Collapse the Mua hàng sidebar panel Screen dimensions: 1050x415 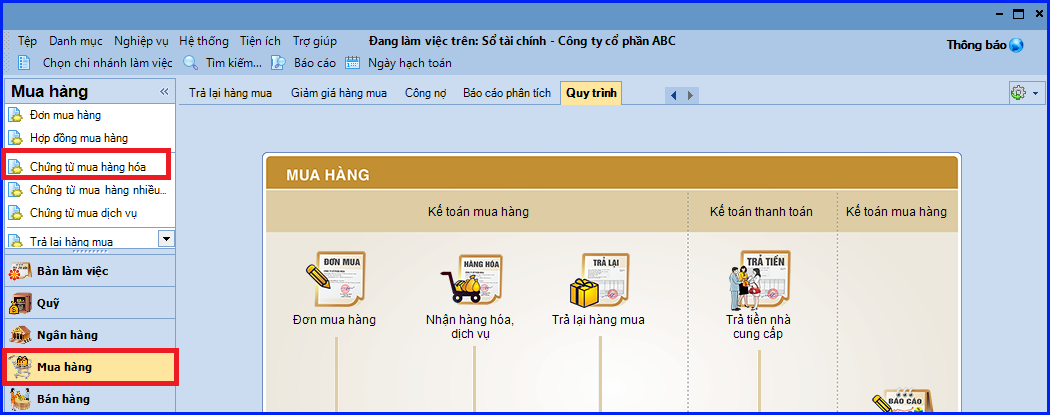pos(164,92)
